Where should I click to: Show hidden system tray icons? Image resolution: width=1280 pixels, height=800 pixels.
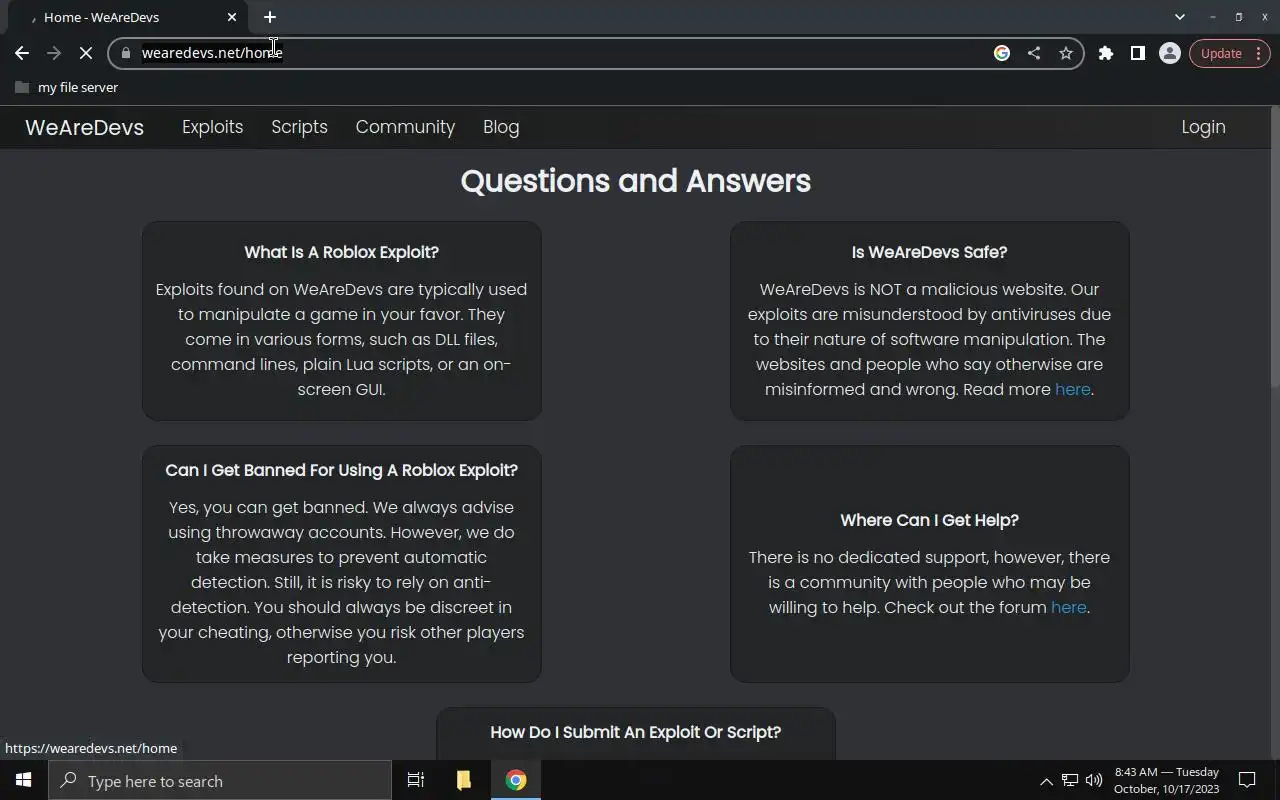click(x=1046, y=781)
